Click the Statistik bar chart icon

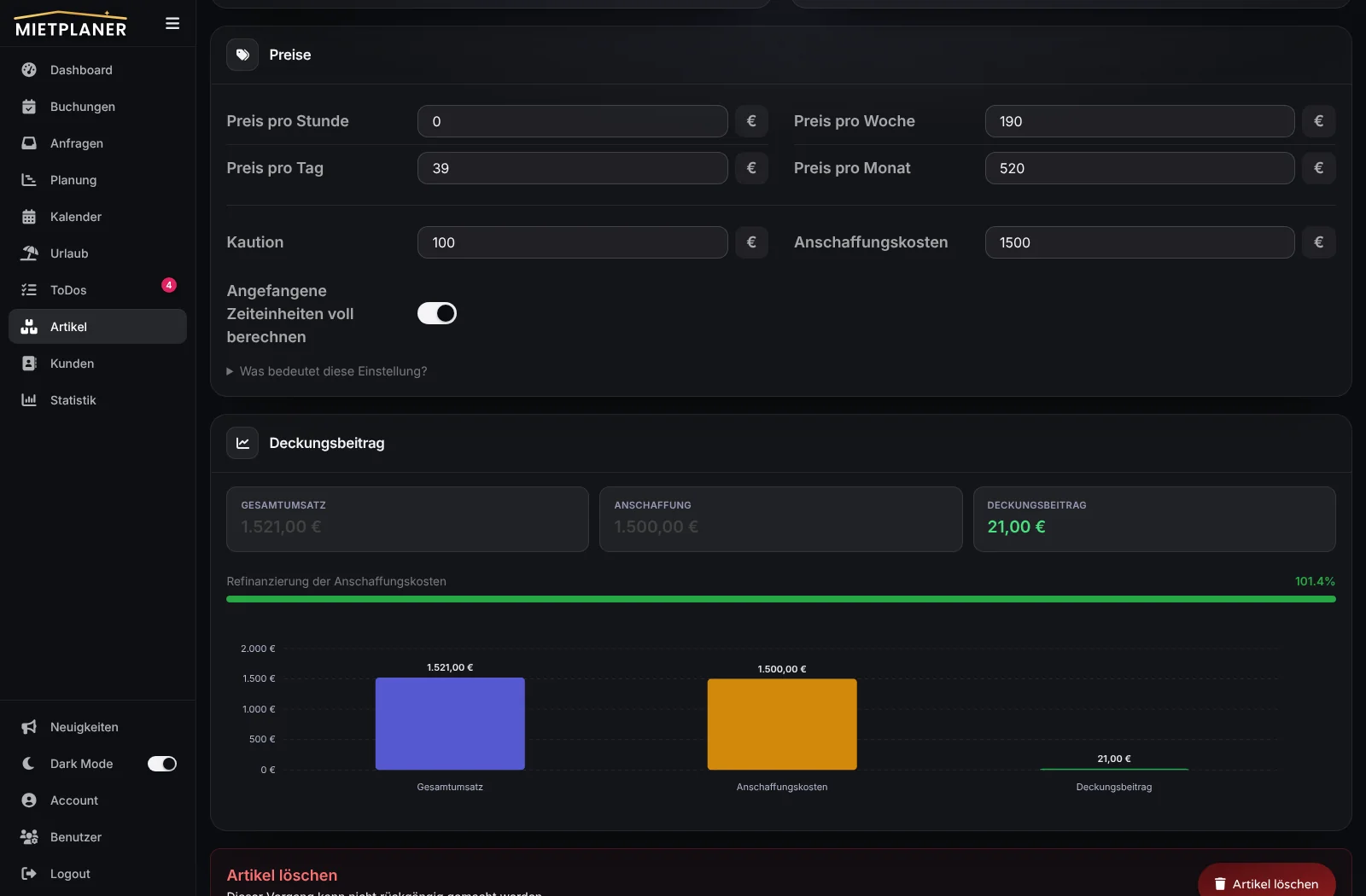pos(29,400)
